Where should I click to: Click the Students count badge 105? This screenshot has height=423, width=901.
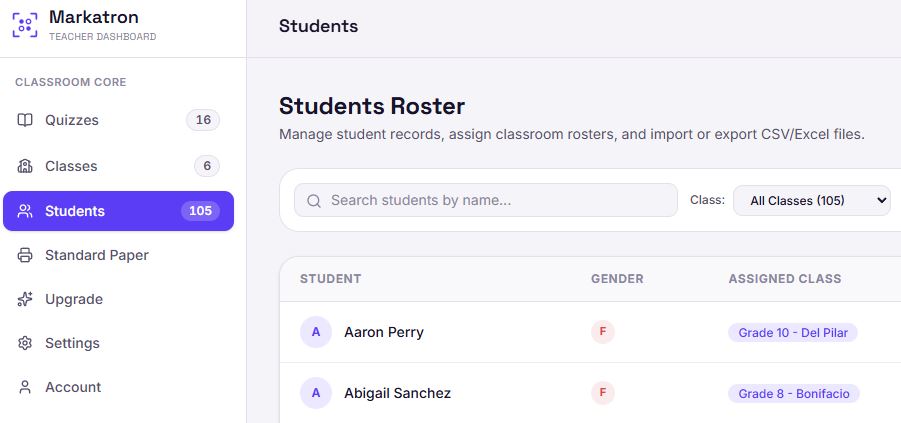(x=201, y=211)
